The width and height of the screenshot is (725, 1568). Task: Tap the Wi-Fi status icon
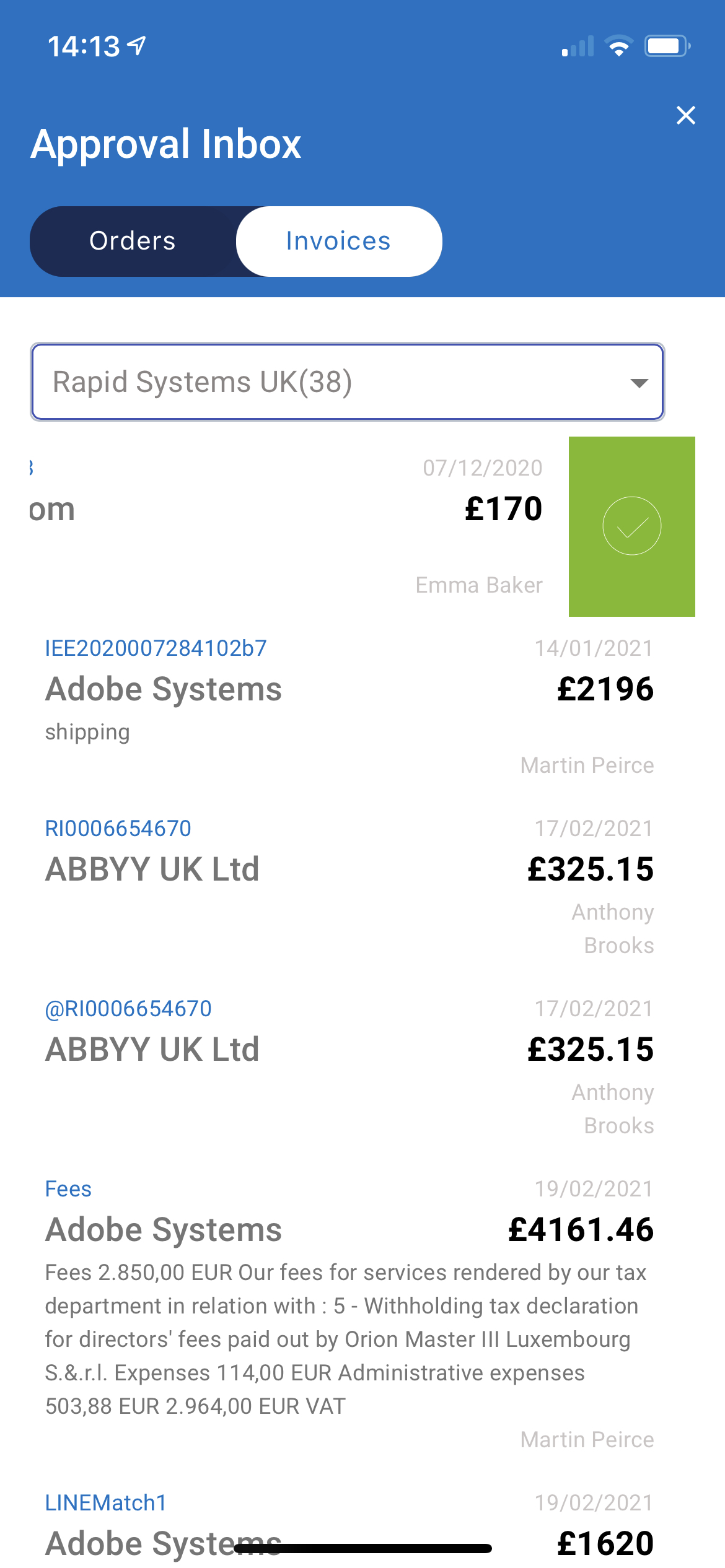(618, 46)
